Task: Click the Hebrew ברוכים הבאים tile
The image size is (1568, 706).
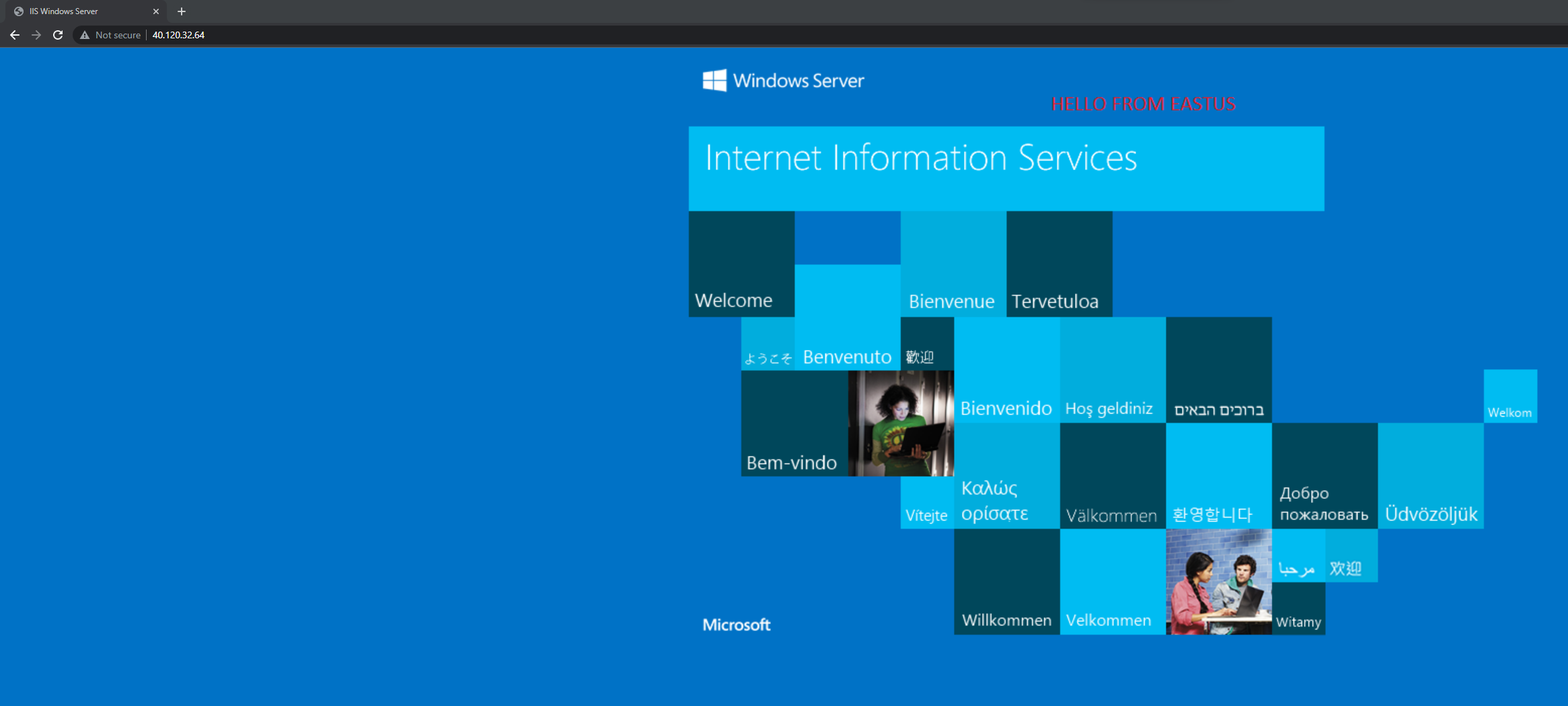Action: [1219, 370]
